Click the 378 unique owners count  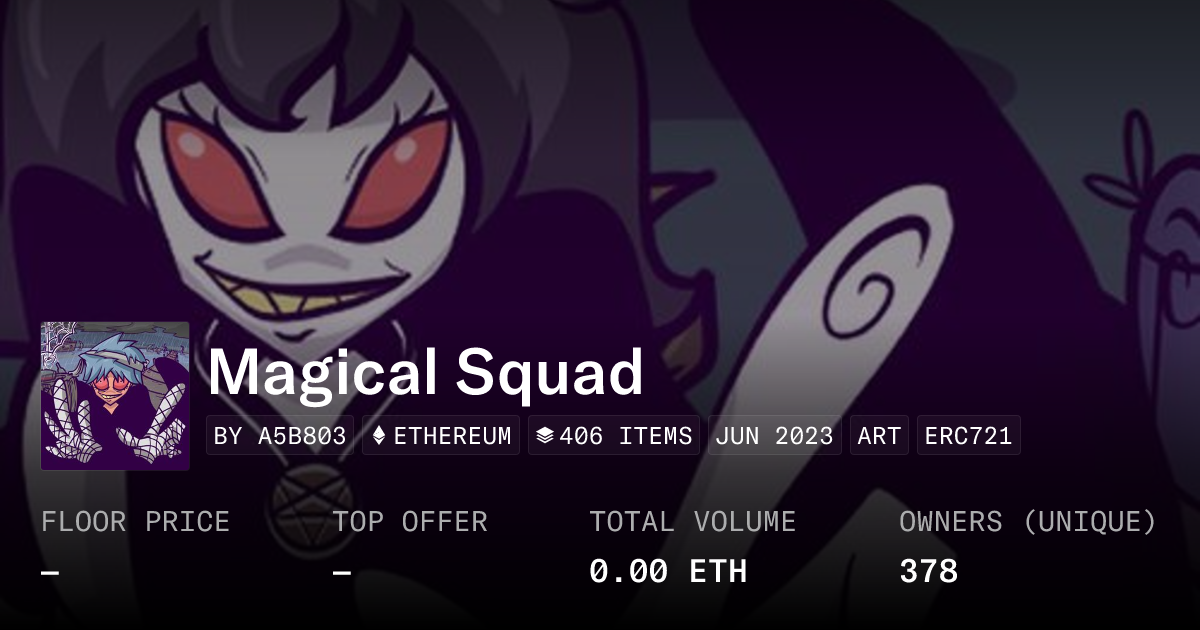click(x=929, y=572)
